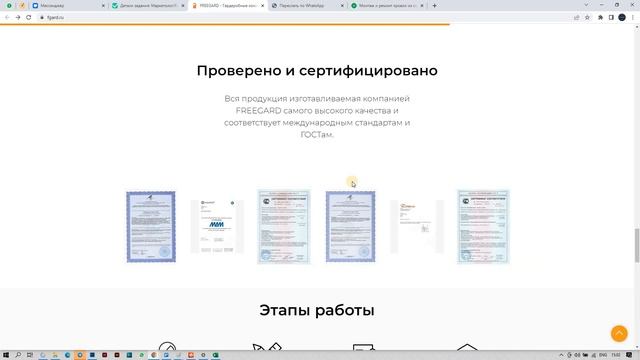Show hidden system tray icons chevron
The image size is (640, 360).
tap(561, 355)
